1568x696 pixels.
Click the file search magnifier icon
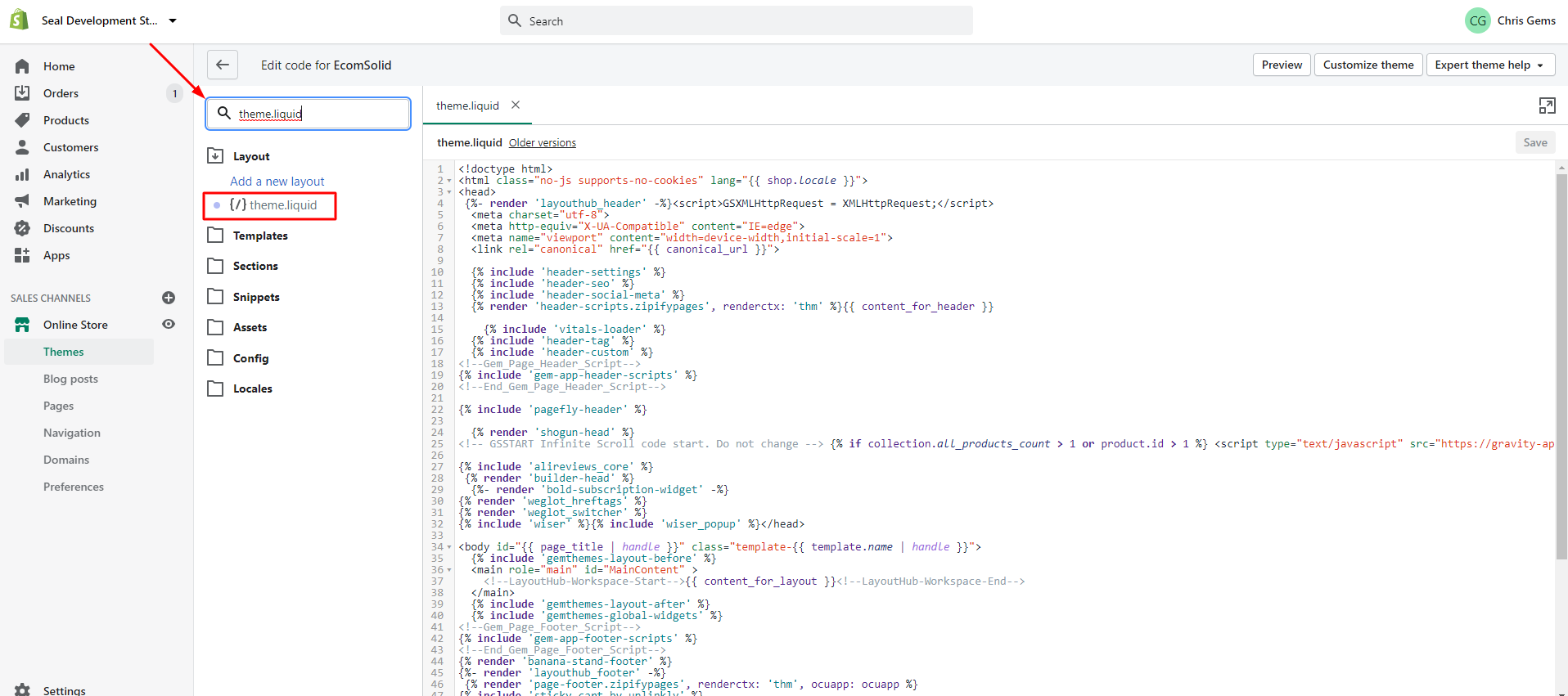click(223, 113)
